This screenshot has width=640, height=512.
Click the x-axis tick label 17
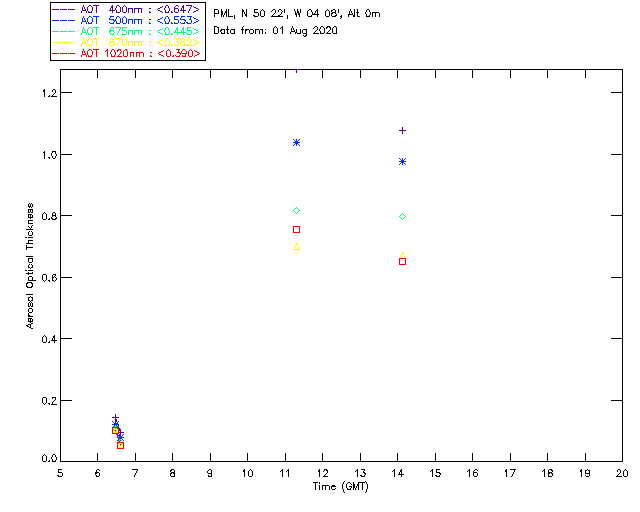tap(510, 473)
